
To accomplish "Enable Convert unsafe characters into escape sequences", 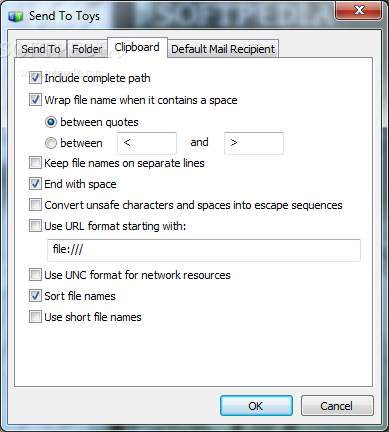I will point(35,205).
